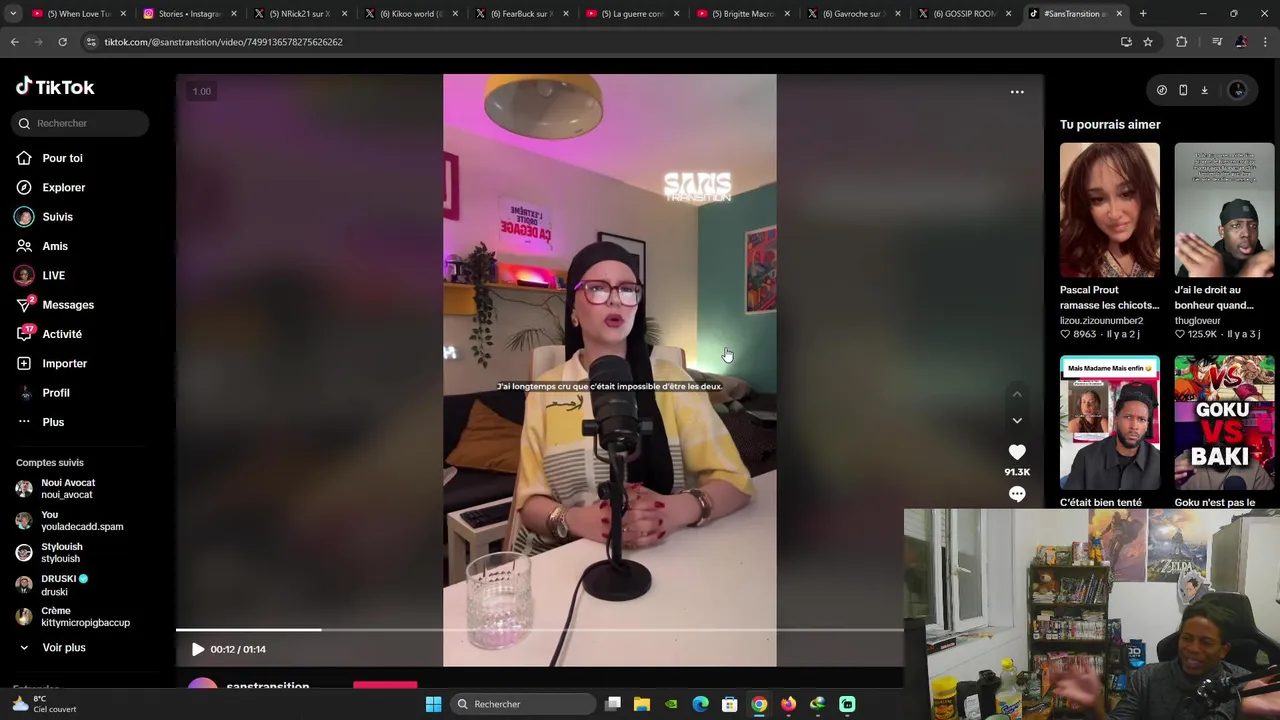Click the taskbar Rechercher search box
The height and width of the screenshot is (720, 1280).
tap(522, 704)
